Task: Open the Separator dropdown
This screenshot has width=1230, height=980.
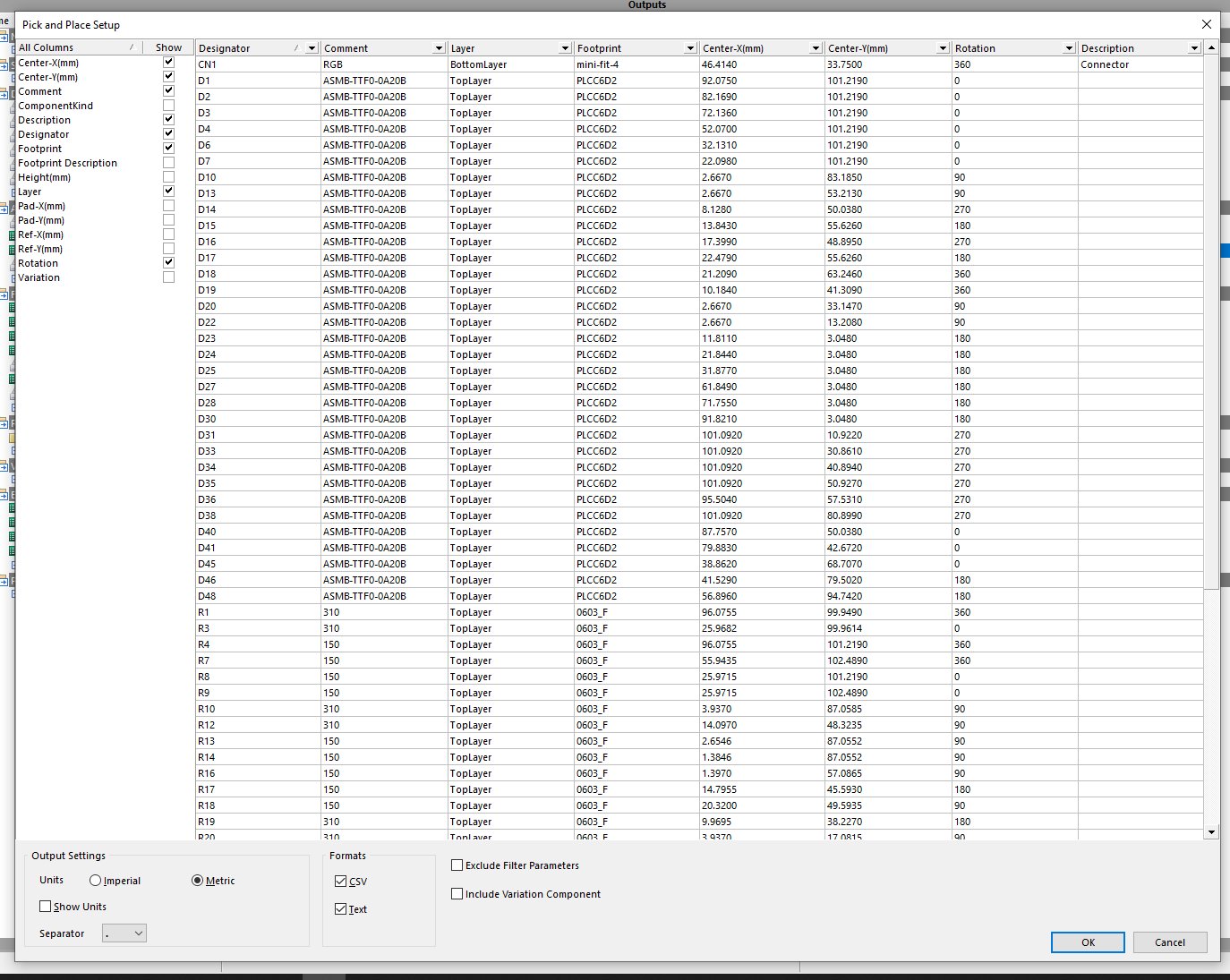Action: click(124, 933)
